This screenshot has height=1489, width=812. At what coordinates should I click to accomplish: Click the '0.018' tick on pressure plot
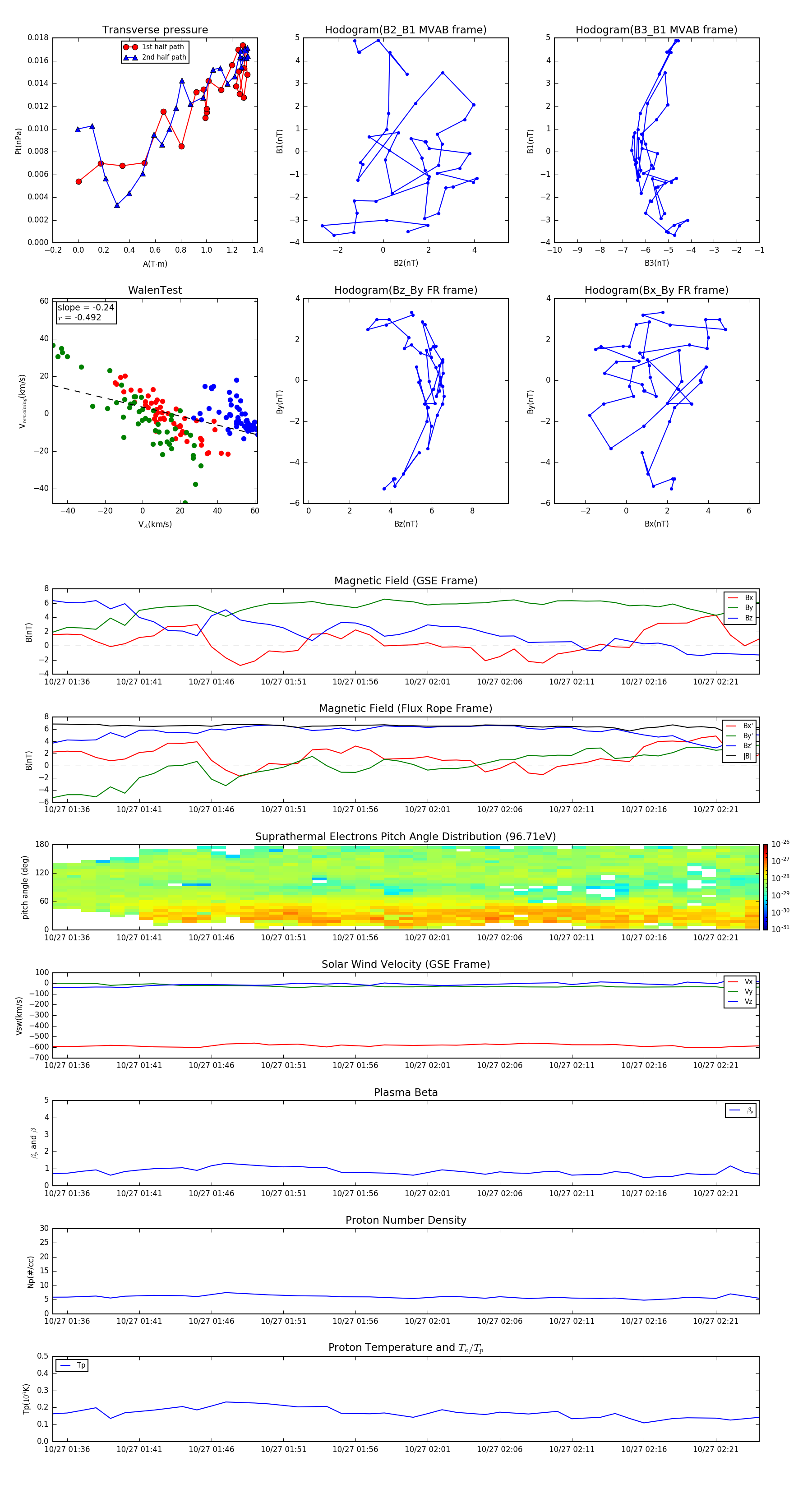click(x=38, y=37)
